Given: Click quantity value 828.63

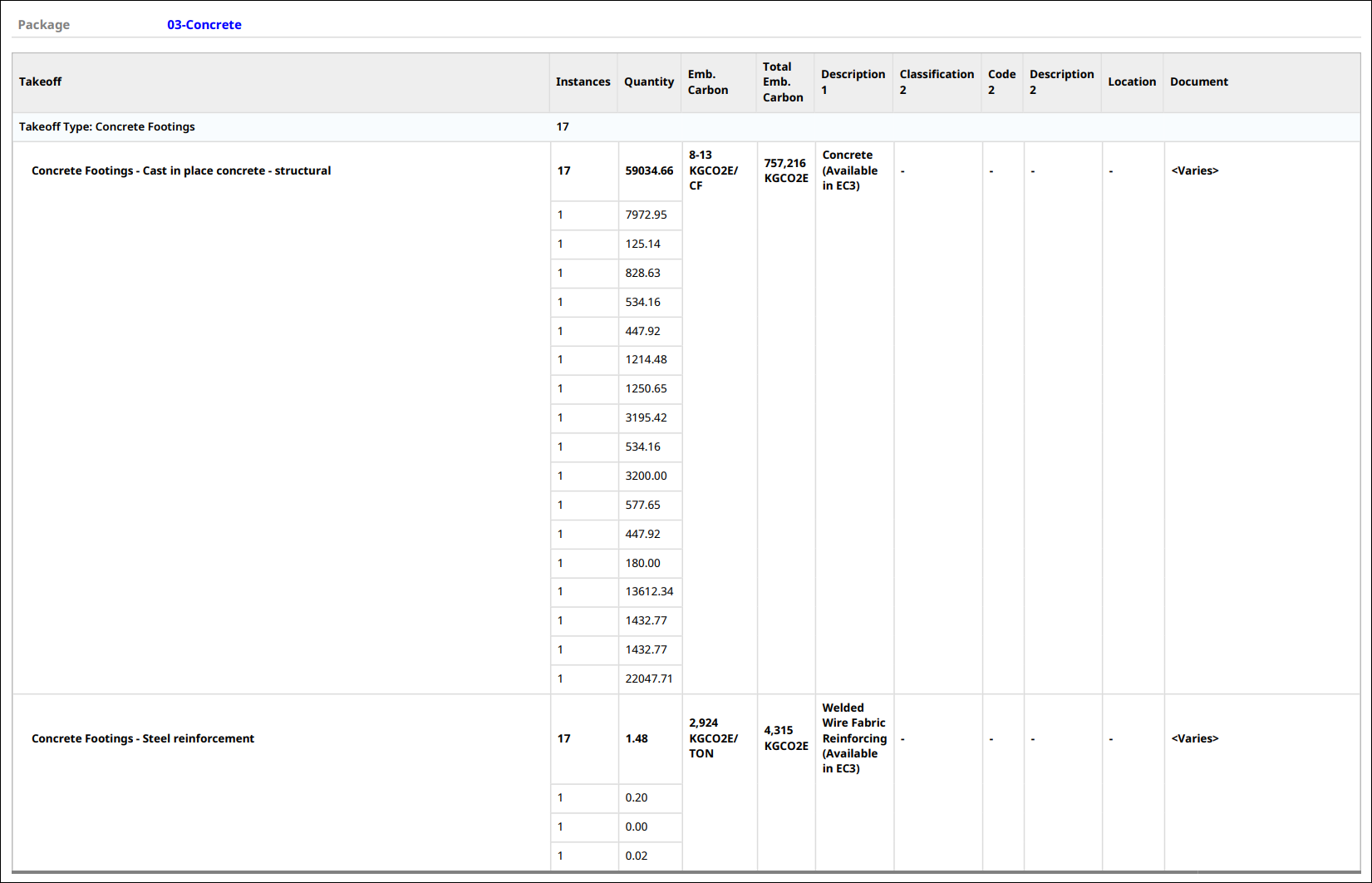Looking at the screenshot, I should 642,273.
